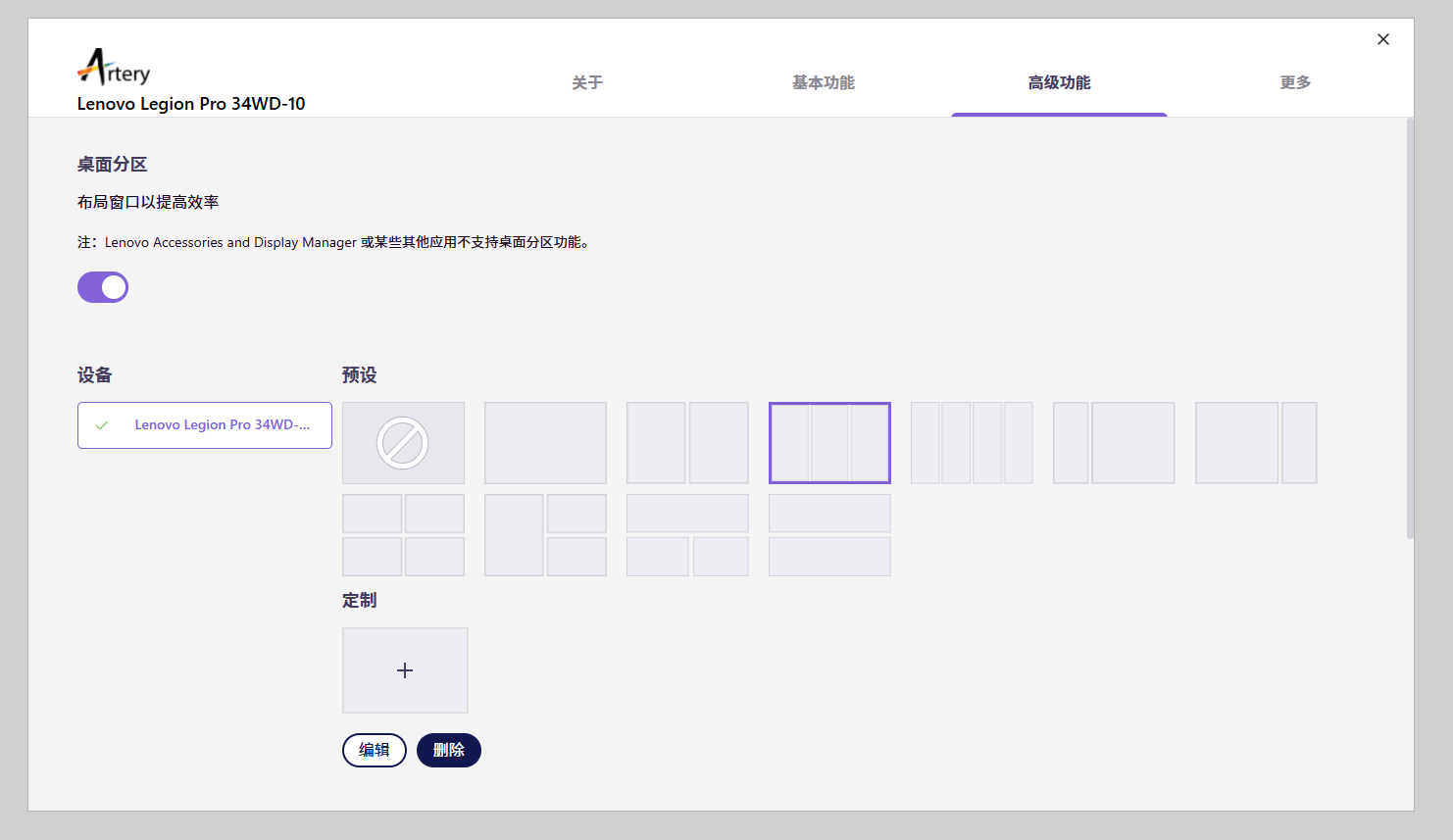Click the vertical scrollbar on the right
The image size is (1453, 840).
click(x=1410, y=328)
